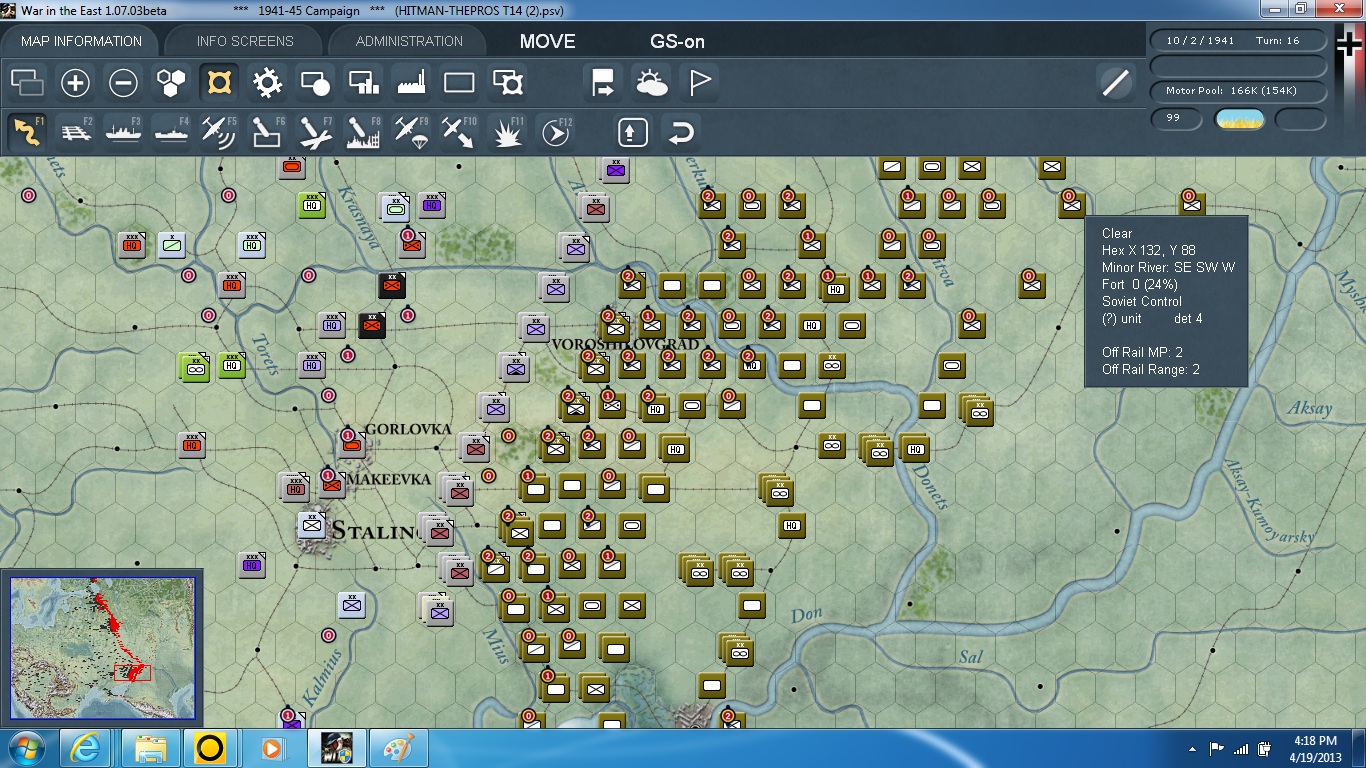This screenshot has height=768, width=1366.
Task: Click the zoom in plus icon
Action: click(75, 83)
